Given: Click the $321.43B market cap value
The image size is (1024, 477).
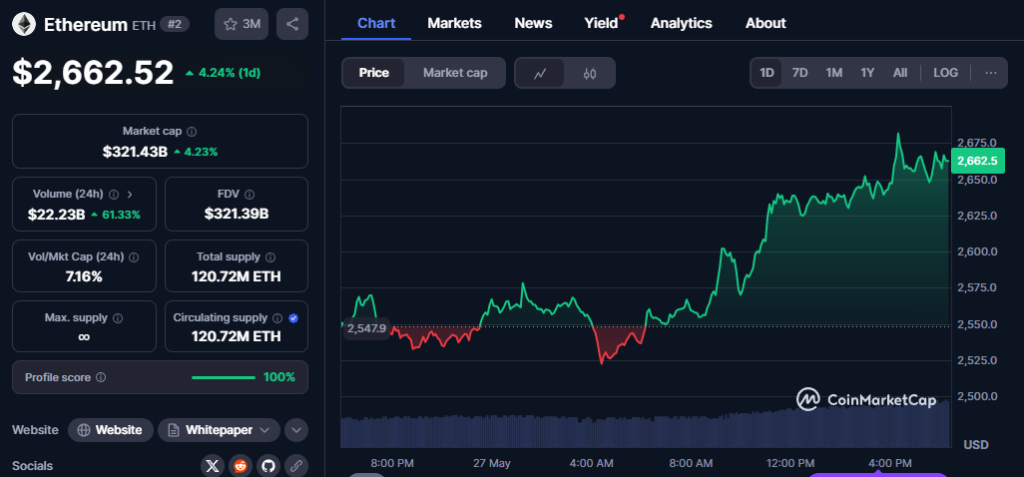Looking at the screenshot, I should point(135,152).
